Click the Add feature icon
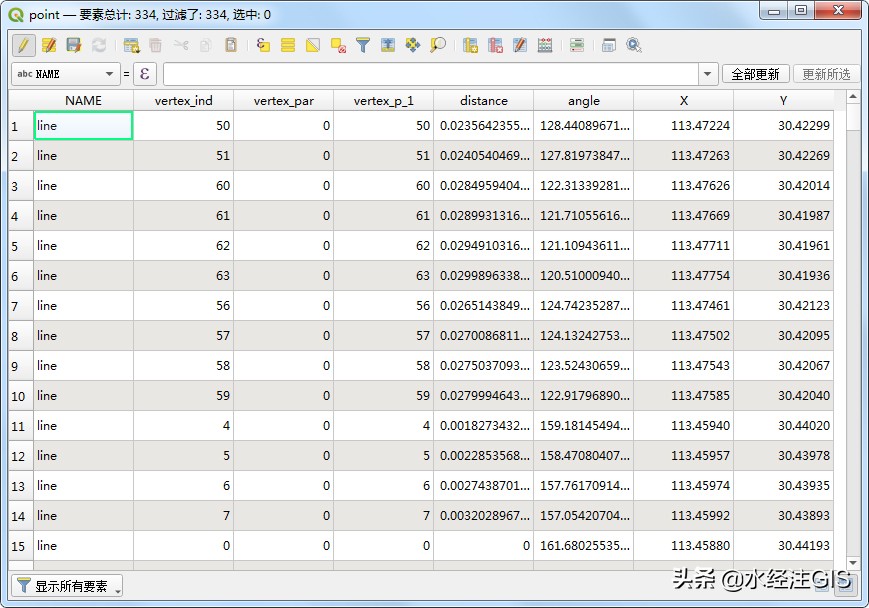Screen dimensions: 869x608 [131, 45]
